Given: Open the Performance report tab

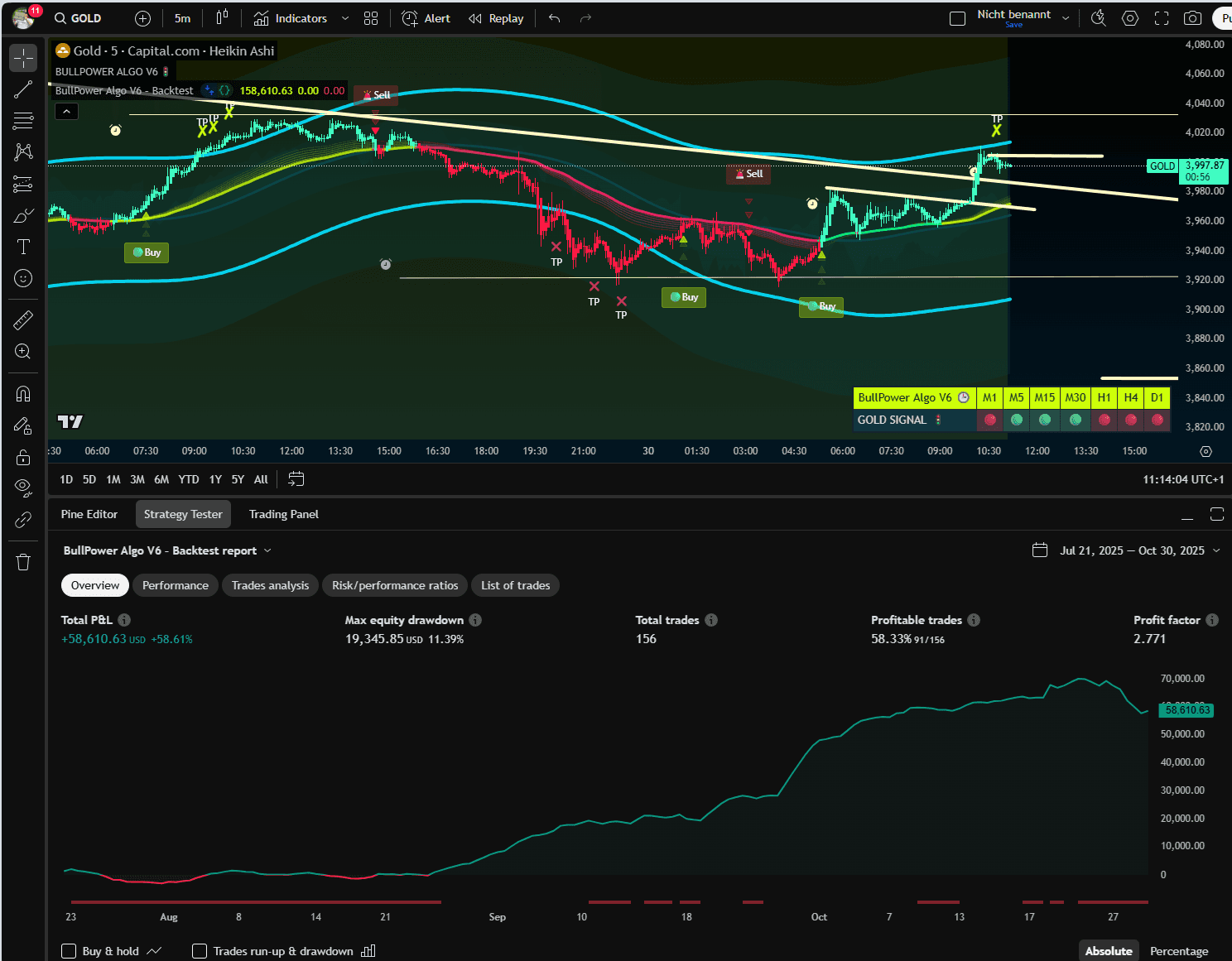Looking at the screenshot, I should (x=176, y=585).
